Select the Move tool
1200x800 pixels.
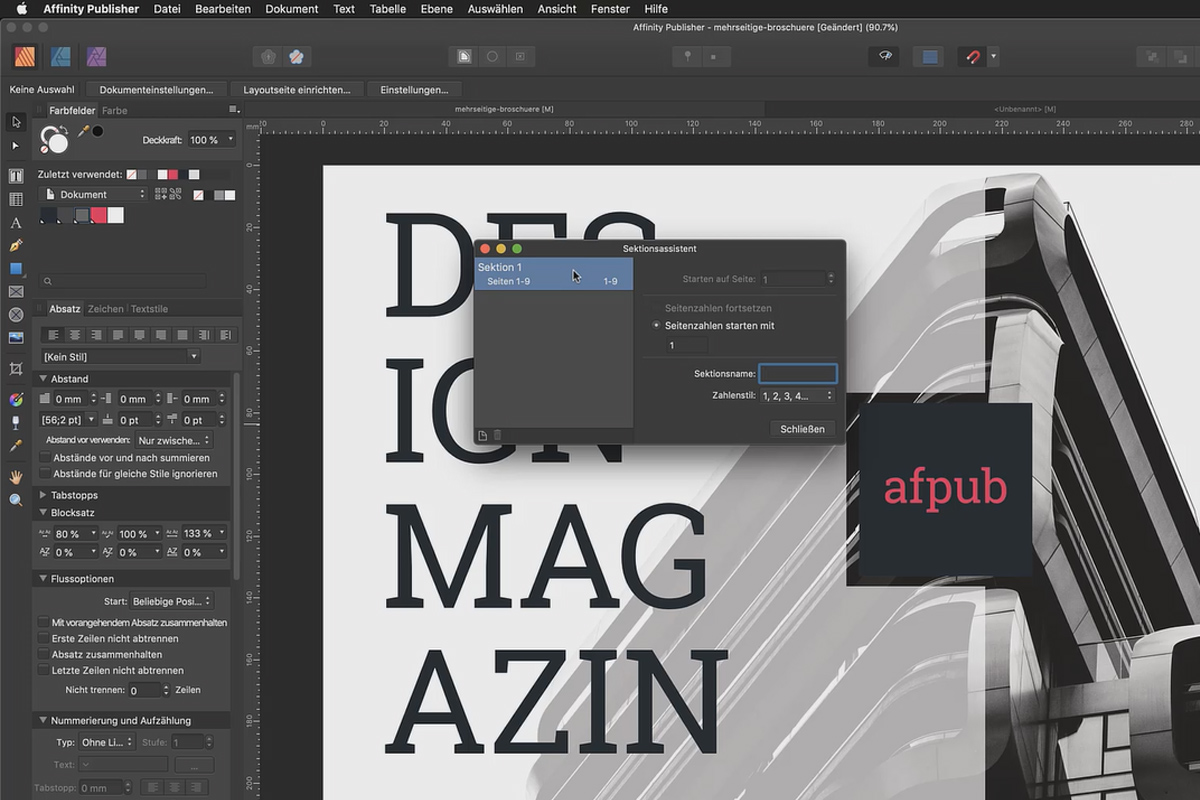14,122
